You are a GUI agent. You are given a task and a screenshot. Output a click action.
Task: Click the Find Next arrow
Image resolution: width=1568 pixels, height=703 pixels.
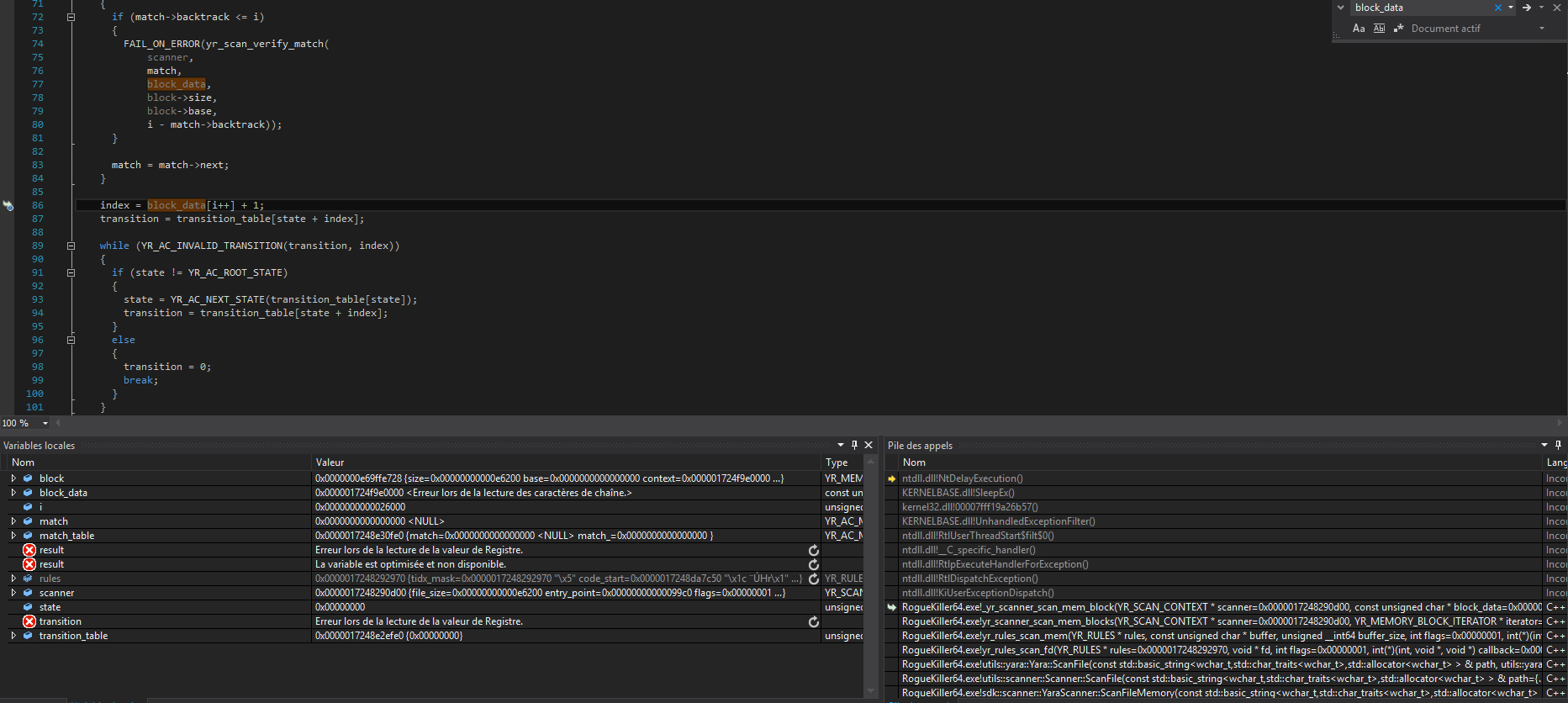coord(1527,8)
